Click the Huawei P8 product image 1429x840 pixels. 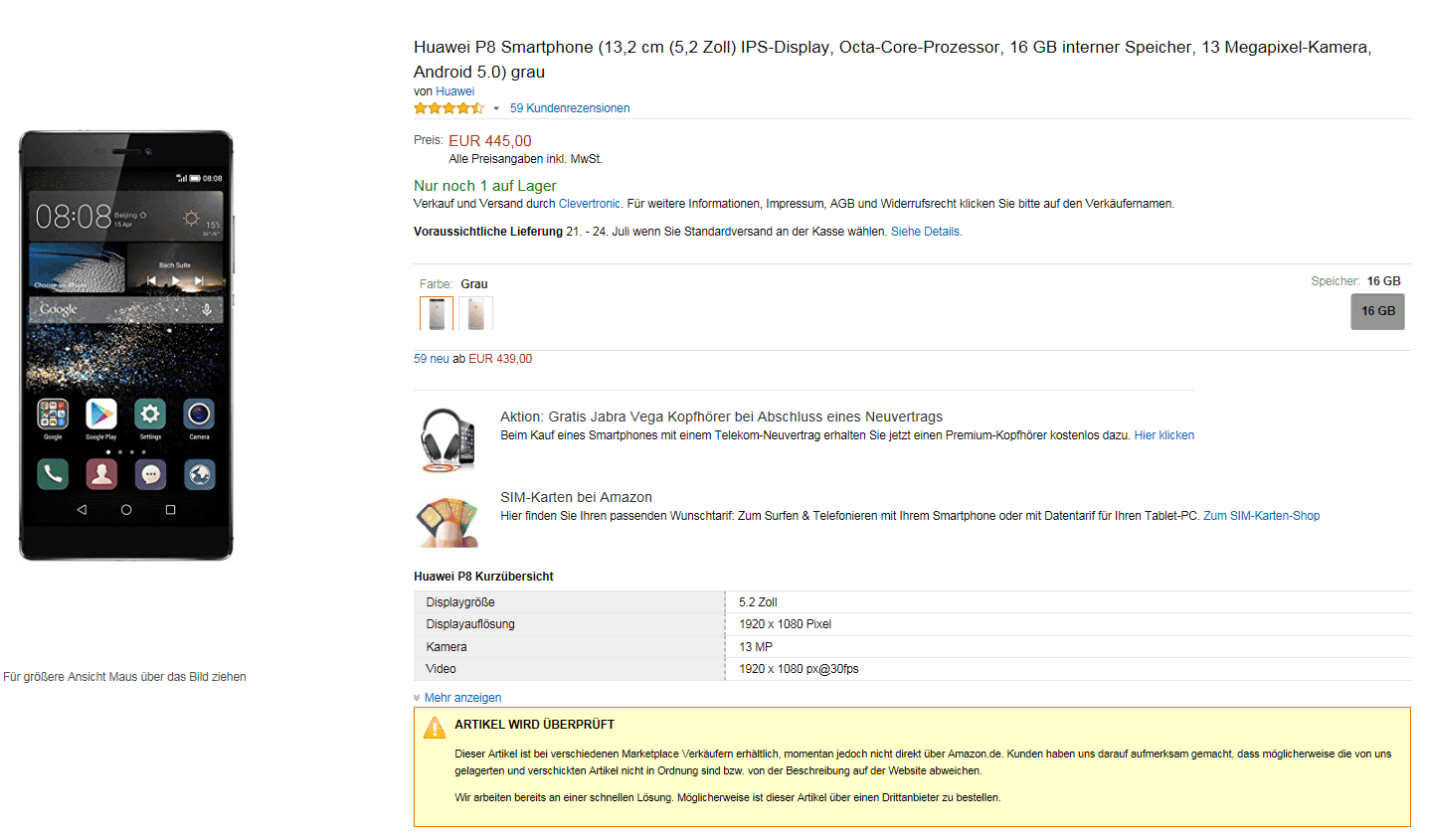point(126,345)
